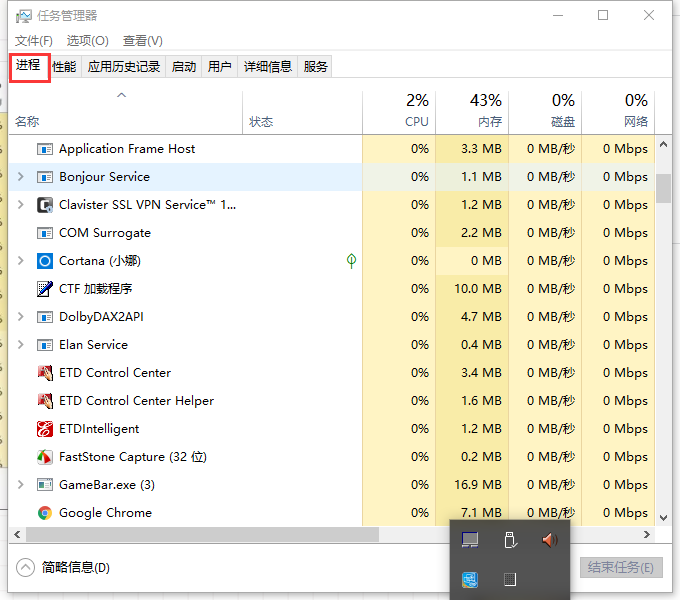Expand the Cortana (小娜) process group

[20, 261]
